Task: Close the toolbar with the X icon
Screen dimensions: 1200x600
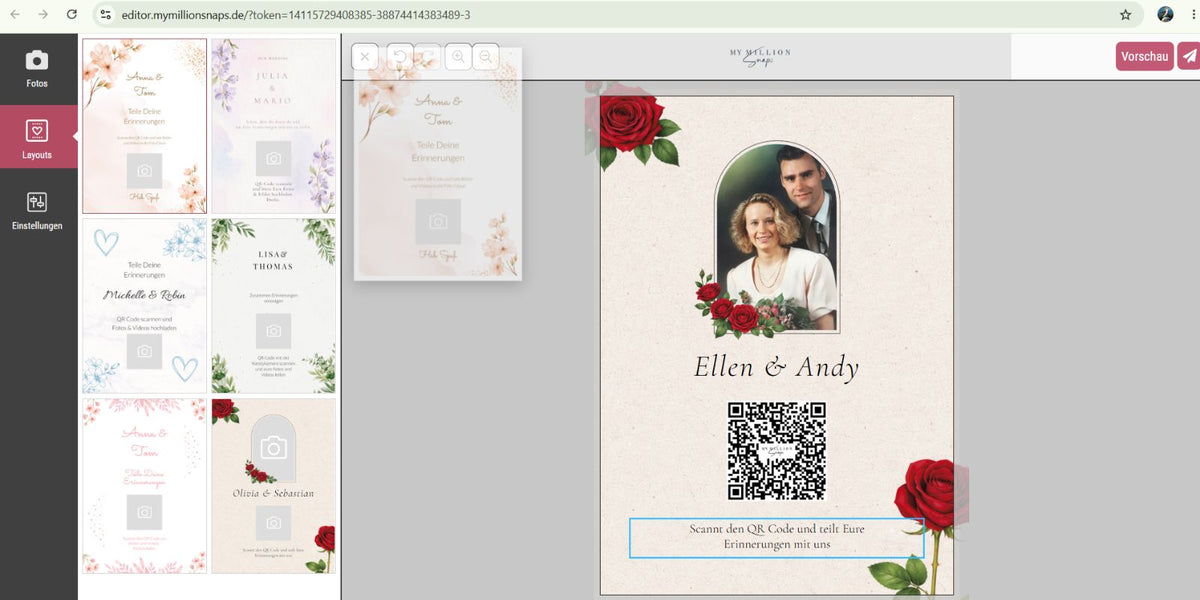Action: 365,57
